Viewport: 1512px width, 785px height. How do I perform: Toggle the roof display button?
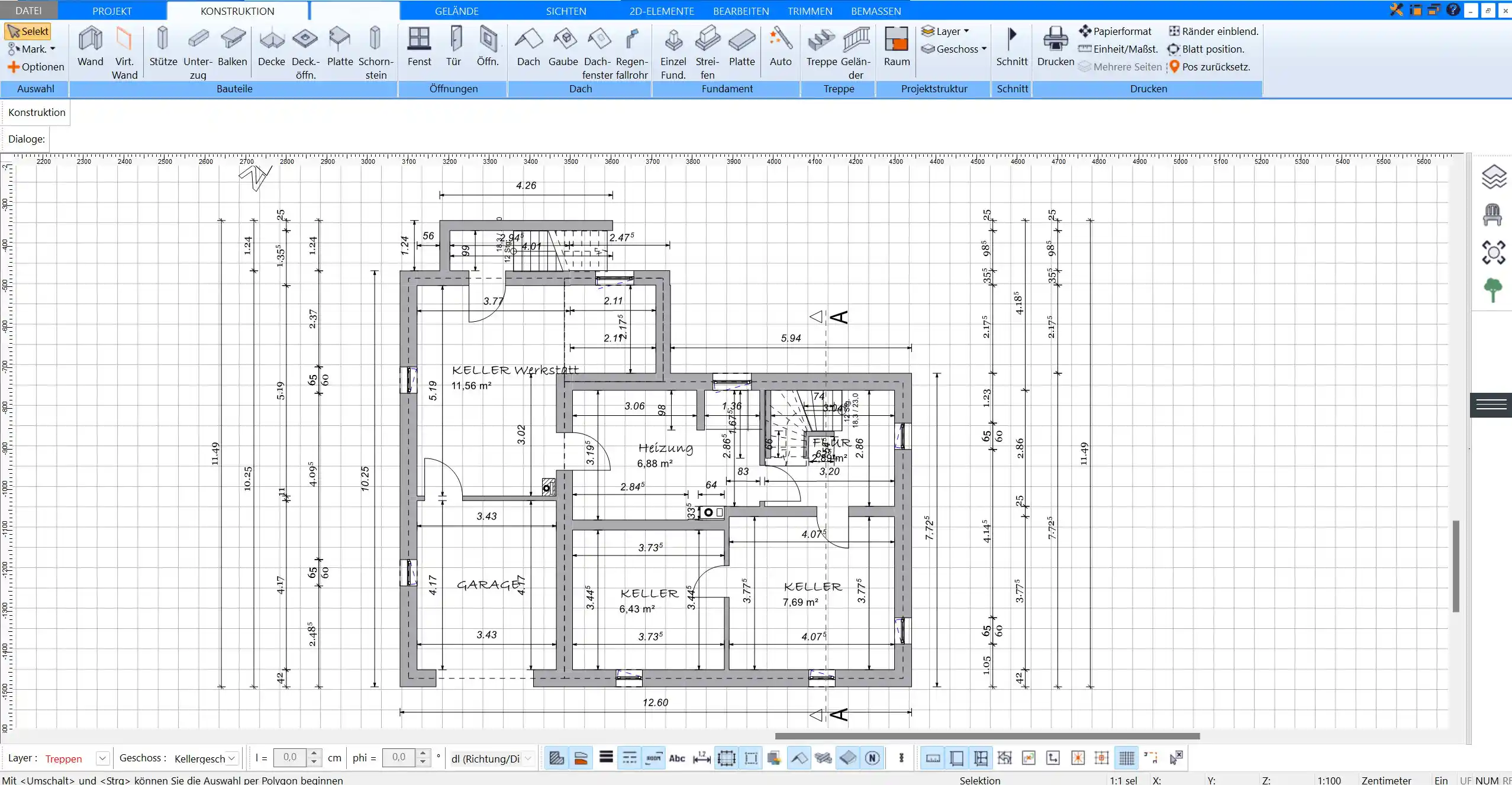(799, 758)
